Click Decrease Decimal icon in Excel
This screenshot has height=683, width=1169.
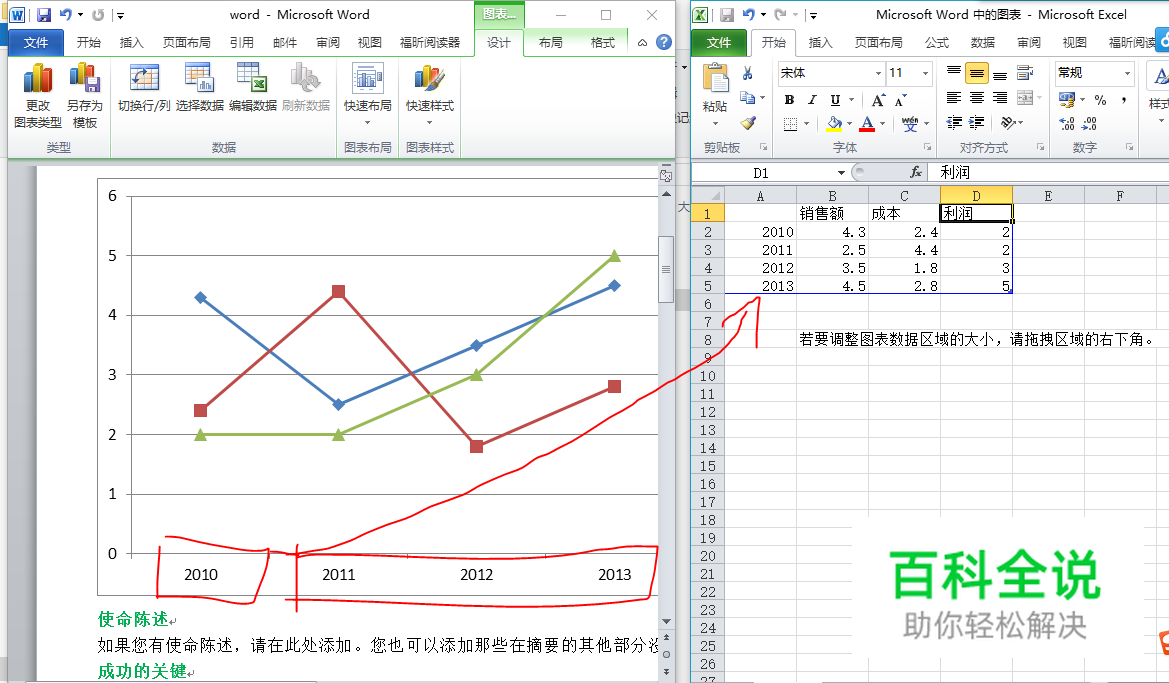click(x=1090, y=124)
